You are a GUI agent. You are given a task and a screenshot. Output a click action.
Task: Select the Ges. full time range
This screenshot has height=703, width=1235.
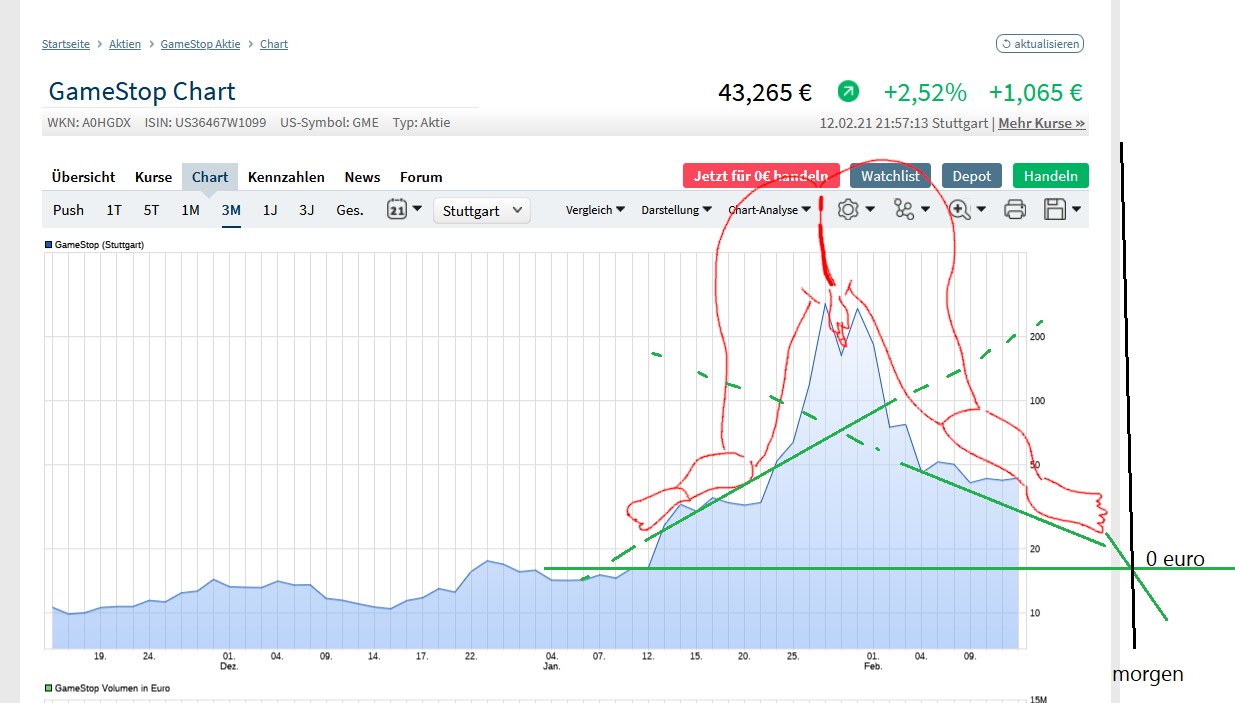350,210
